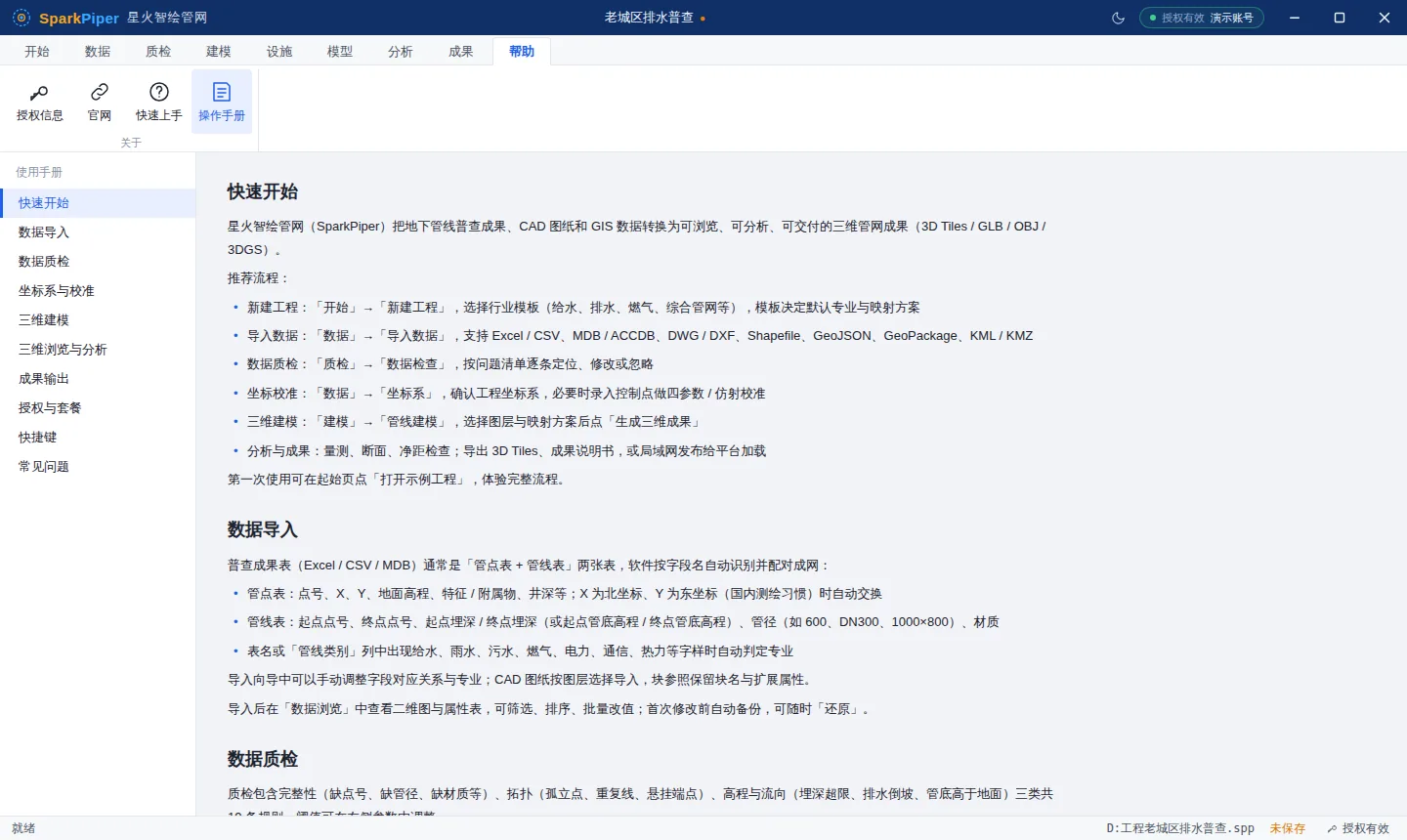Open the 授权与套餐 manual section
The image size is (1407, 840).
pos(98,408)
